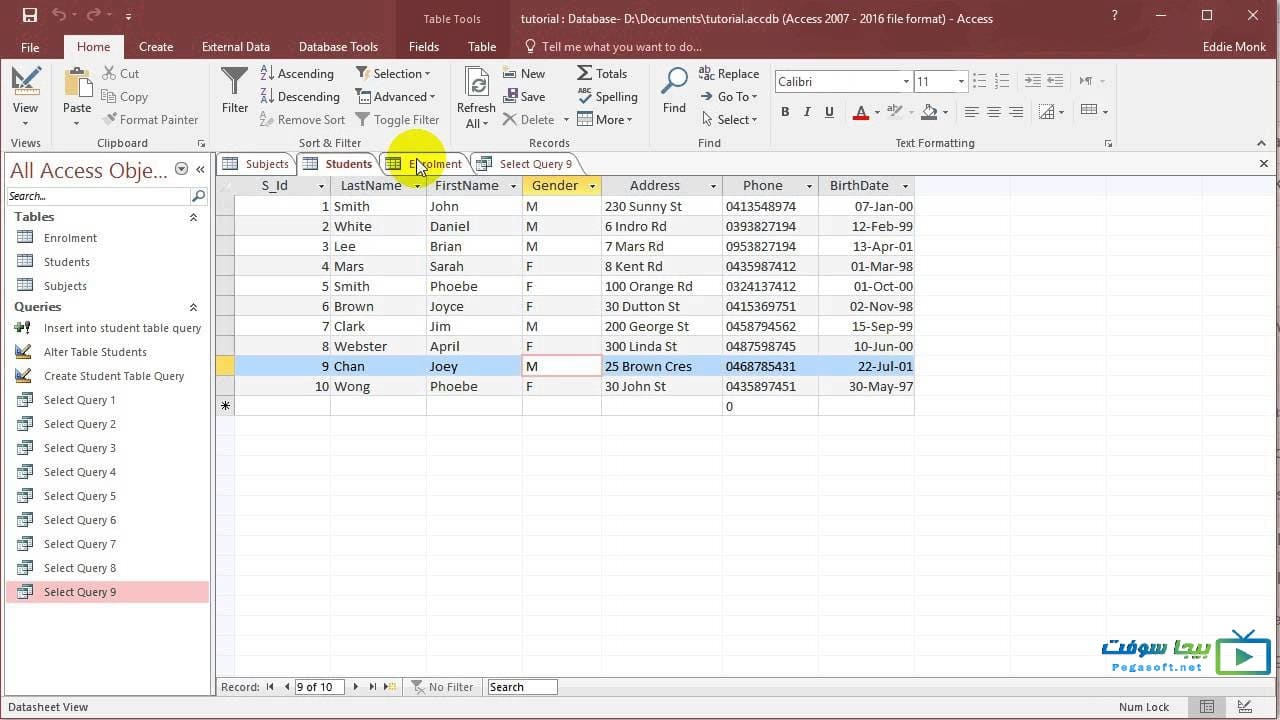Collapse the ribbon with the arrow
1280x720 pixels.
point(1261,143)
